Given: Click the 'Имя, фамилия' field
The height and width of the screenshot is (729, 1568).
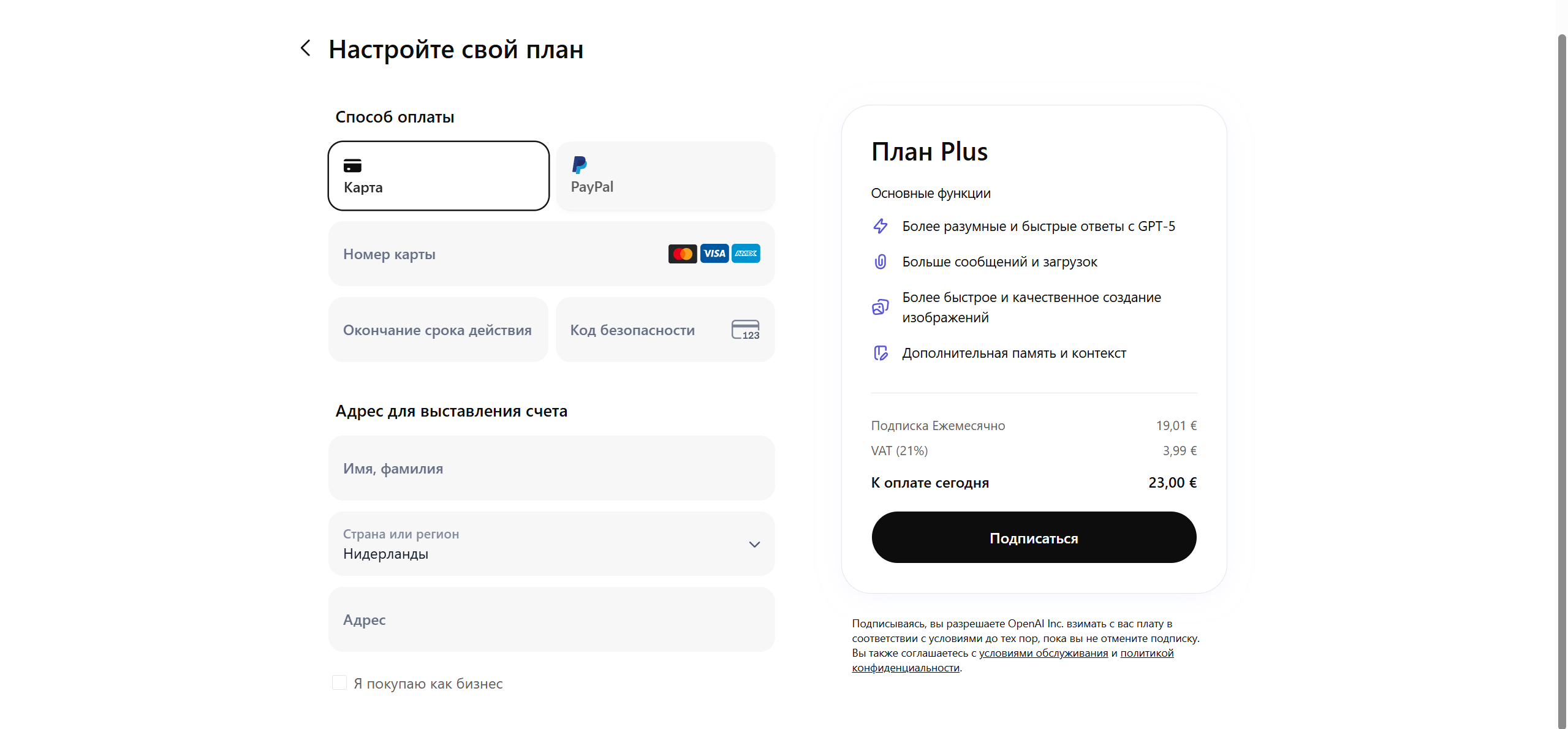Looking at the screenshot, I should (x=551, y=468).
